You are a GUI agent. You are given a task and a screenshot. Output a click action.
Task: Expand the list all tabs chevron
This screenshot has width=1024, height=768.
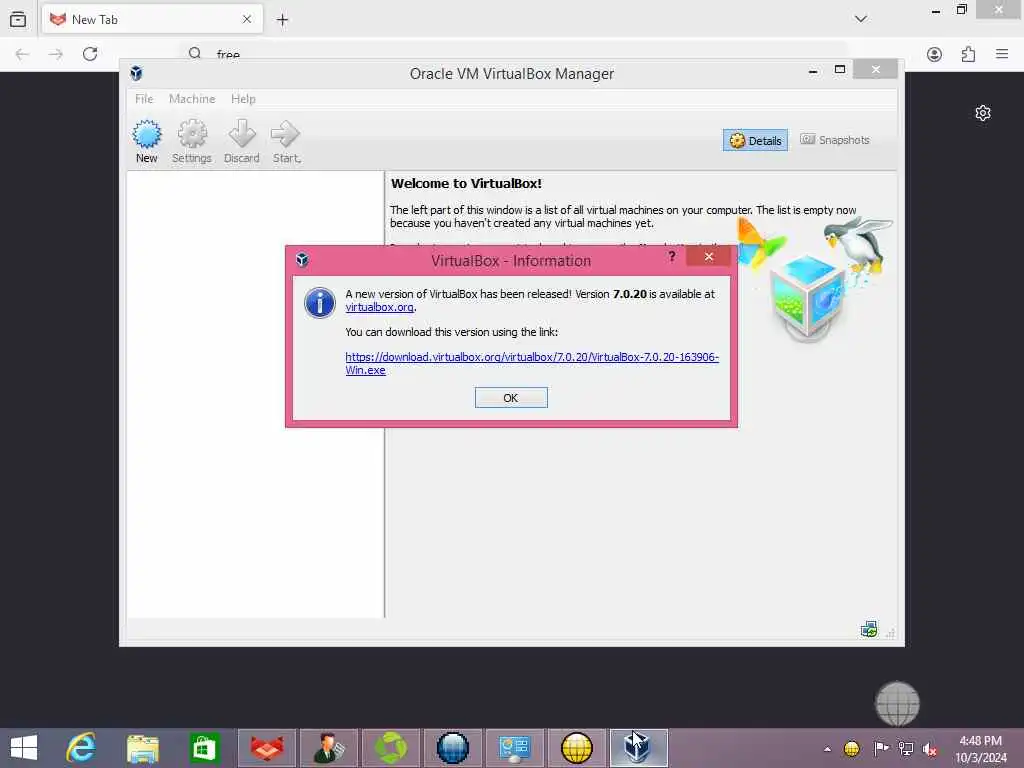[x=861, y=20]
